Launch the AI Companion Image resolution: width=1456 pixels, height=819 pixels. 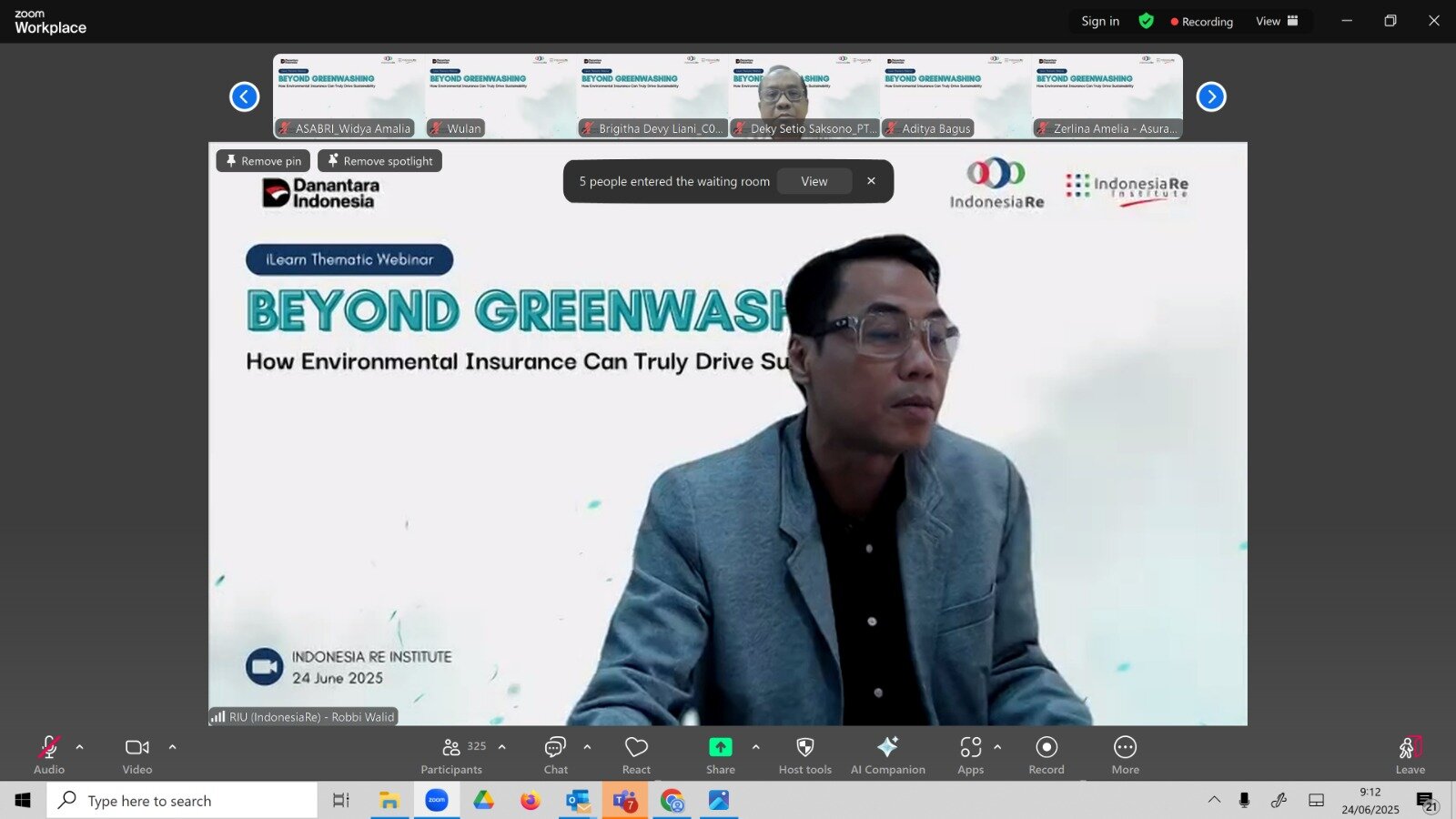(887, 755)
